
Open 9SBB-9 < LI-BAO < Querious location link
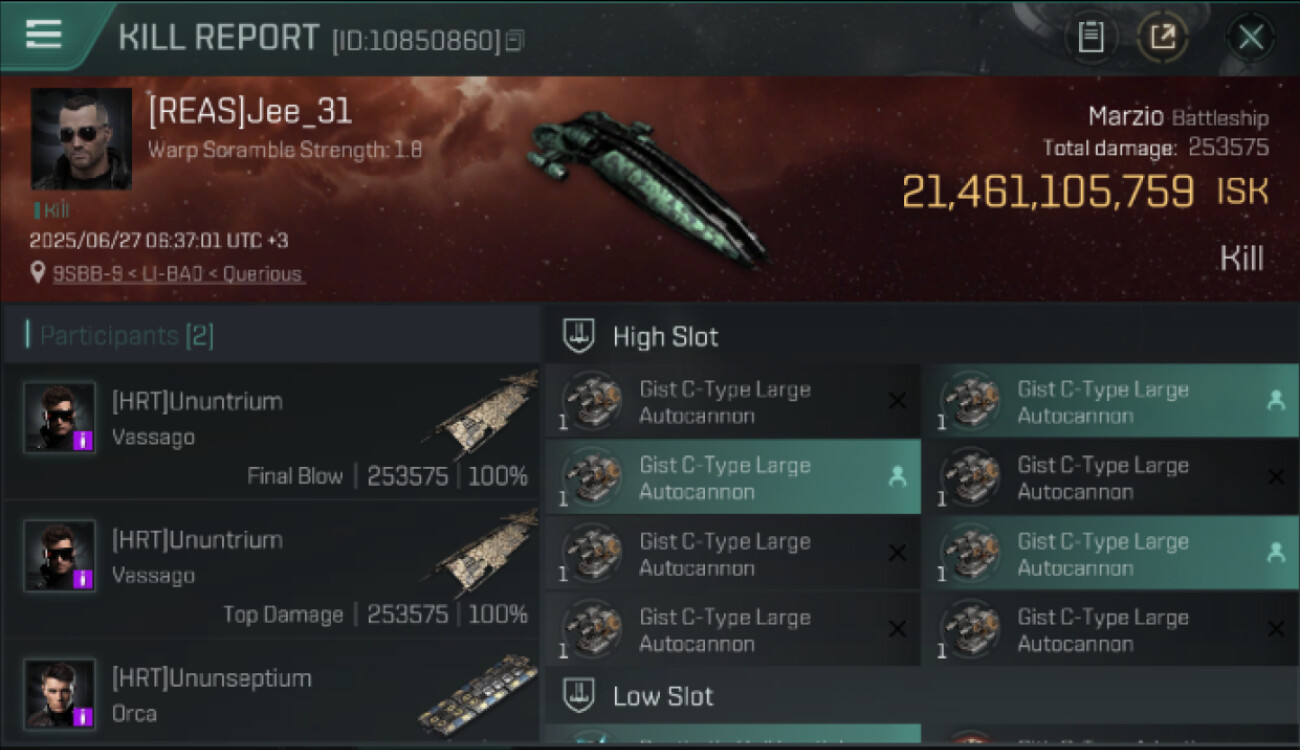tap(178, 274)
